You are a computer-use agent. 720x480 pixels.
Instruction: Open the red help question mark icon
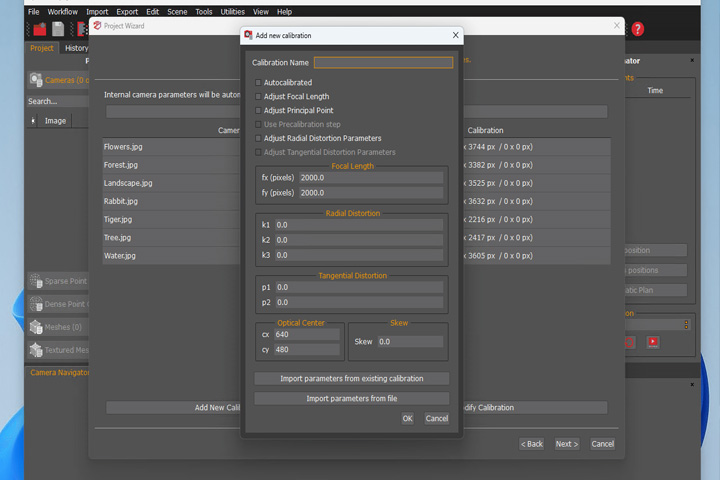pos(637,29)
